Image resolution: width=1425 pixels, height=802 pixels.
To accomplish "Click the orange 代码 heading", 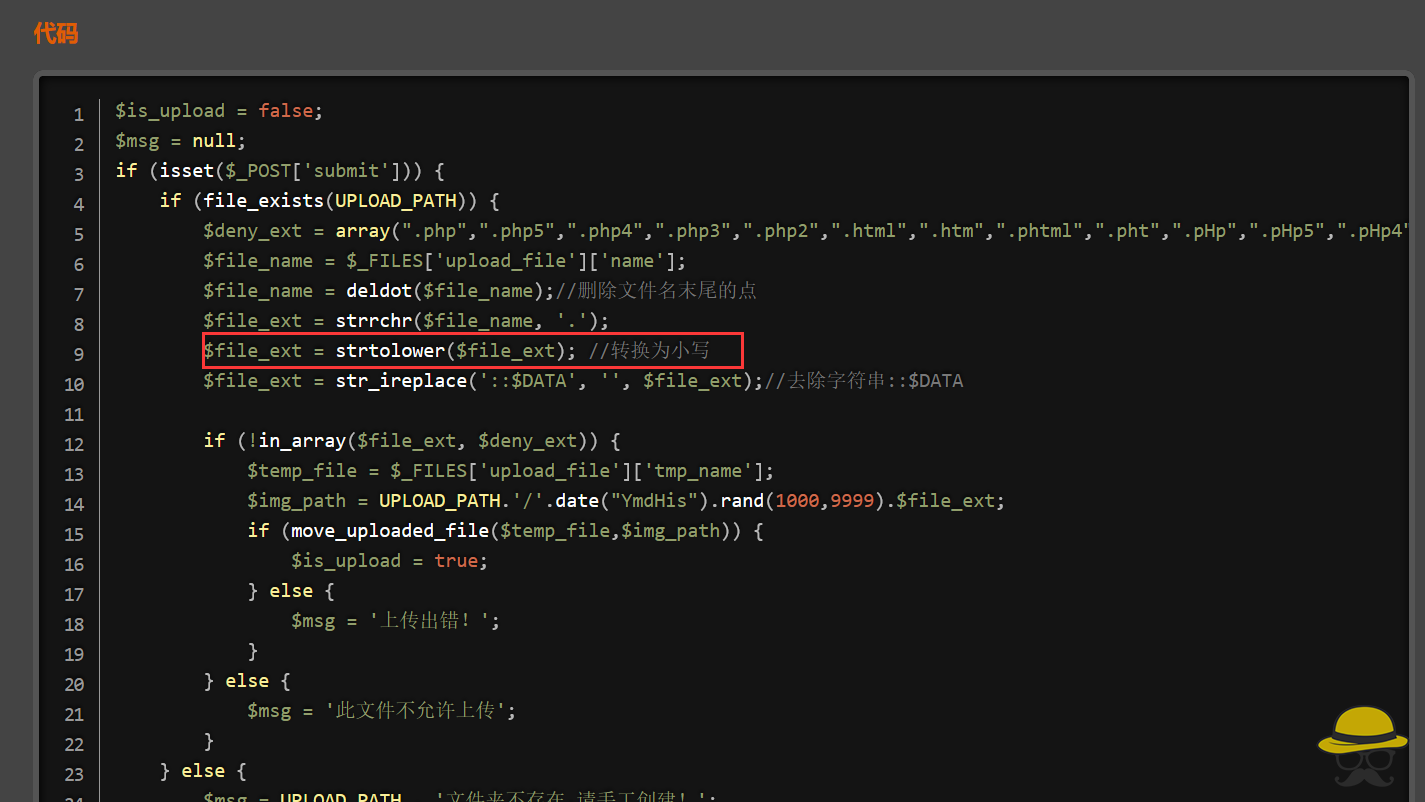I will [x=56, y=33].
